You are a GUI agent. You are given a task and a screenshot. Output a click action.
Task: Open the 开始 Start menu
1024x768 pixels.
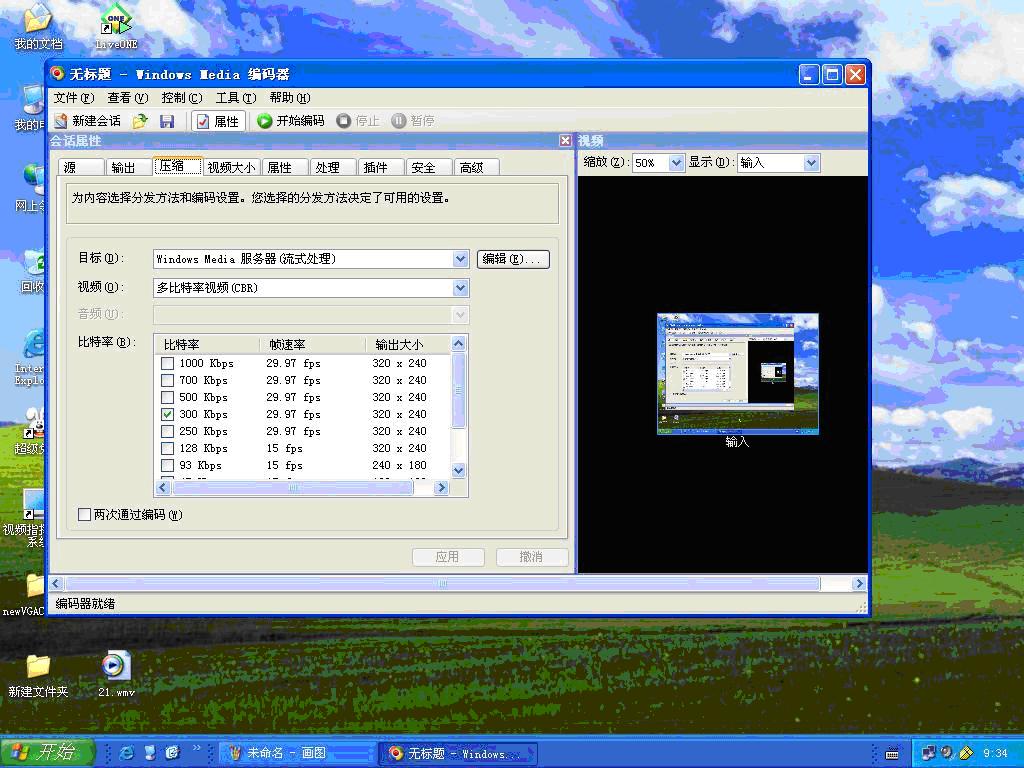(x=47, y=752)
